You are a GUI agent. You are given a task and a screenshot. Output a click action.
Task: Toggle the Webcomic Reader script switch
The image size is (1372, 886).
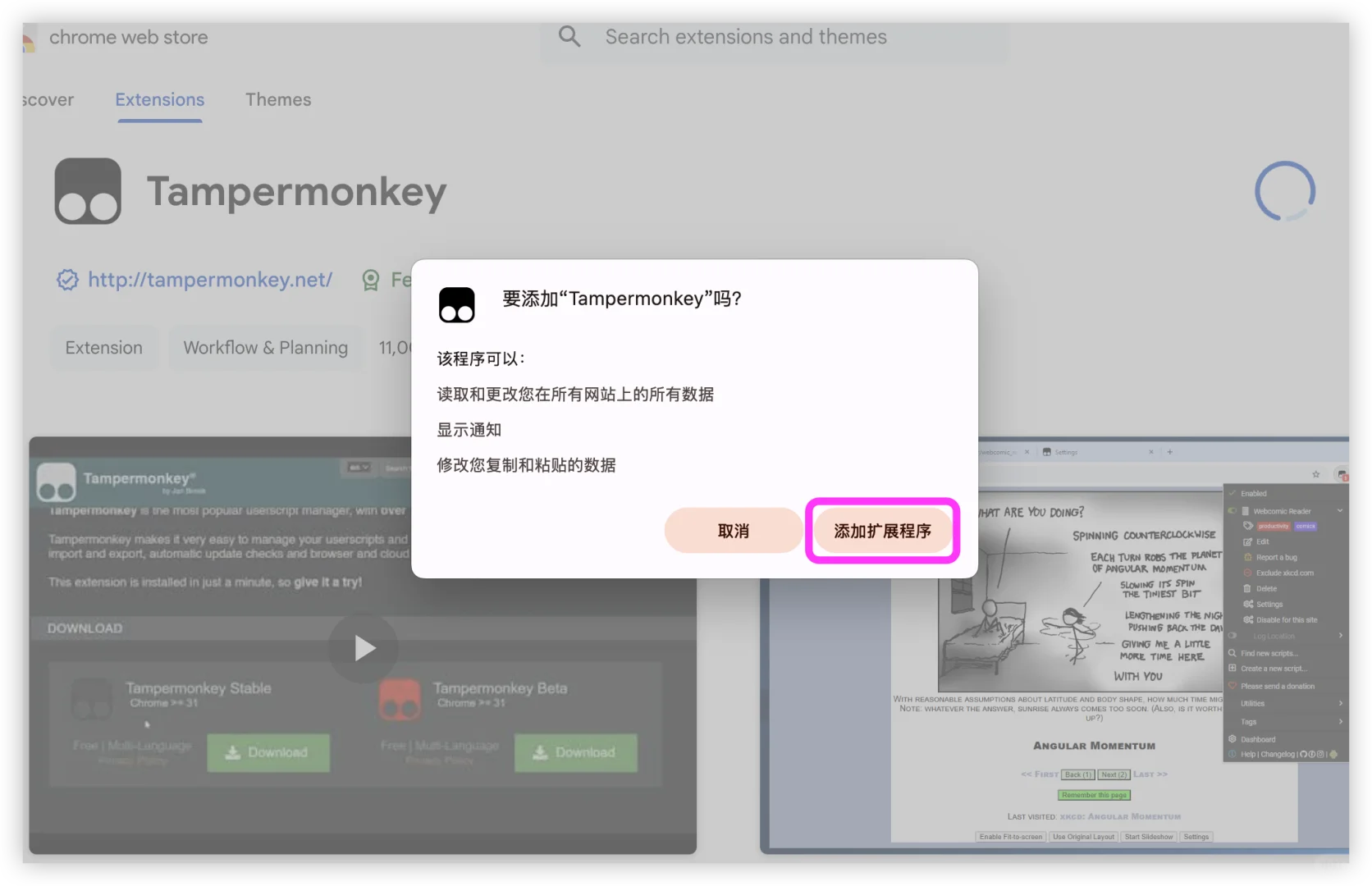(1233, 510)
